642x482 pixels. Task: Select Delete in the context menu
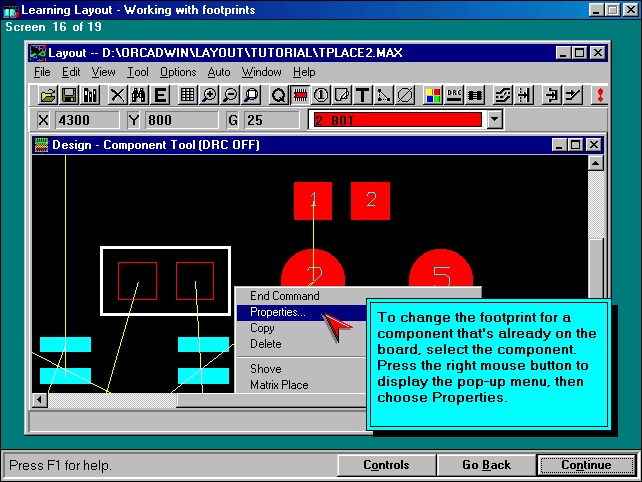click(x=265, y=344)
